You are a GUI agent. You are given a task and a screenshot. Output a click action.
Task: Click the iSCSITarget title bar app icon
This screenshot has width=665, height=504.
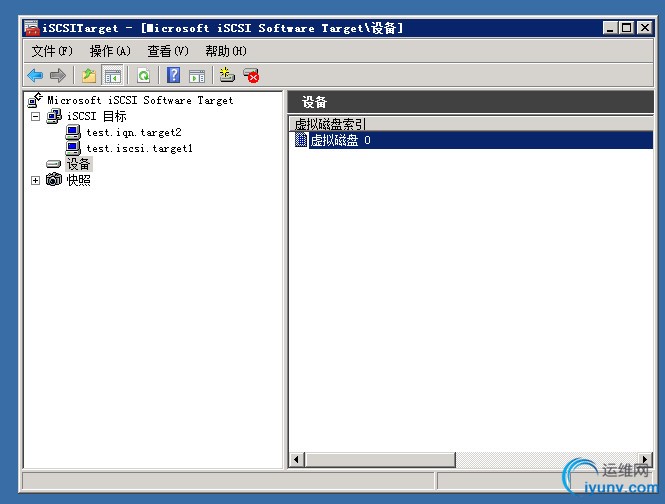tap(32, 28)
